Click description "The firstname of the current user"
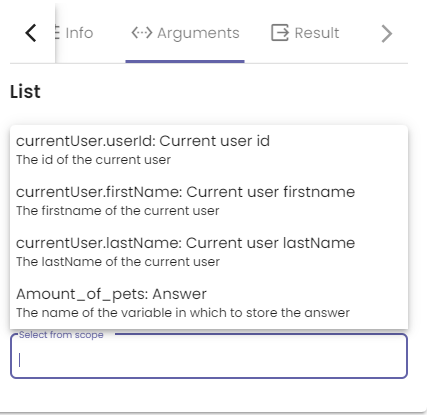 118,211
